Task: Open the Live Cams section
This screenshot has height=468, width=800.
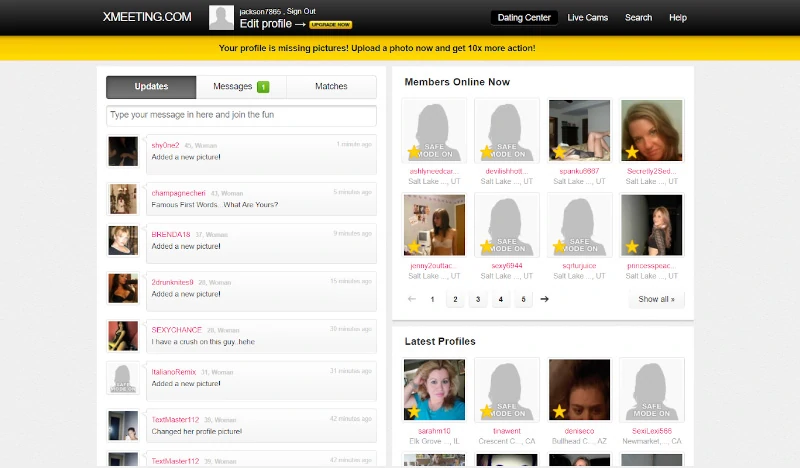Action: click(587, 17)
